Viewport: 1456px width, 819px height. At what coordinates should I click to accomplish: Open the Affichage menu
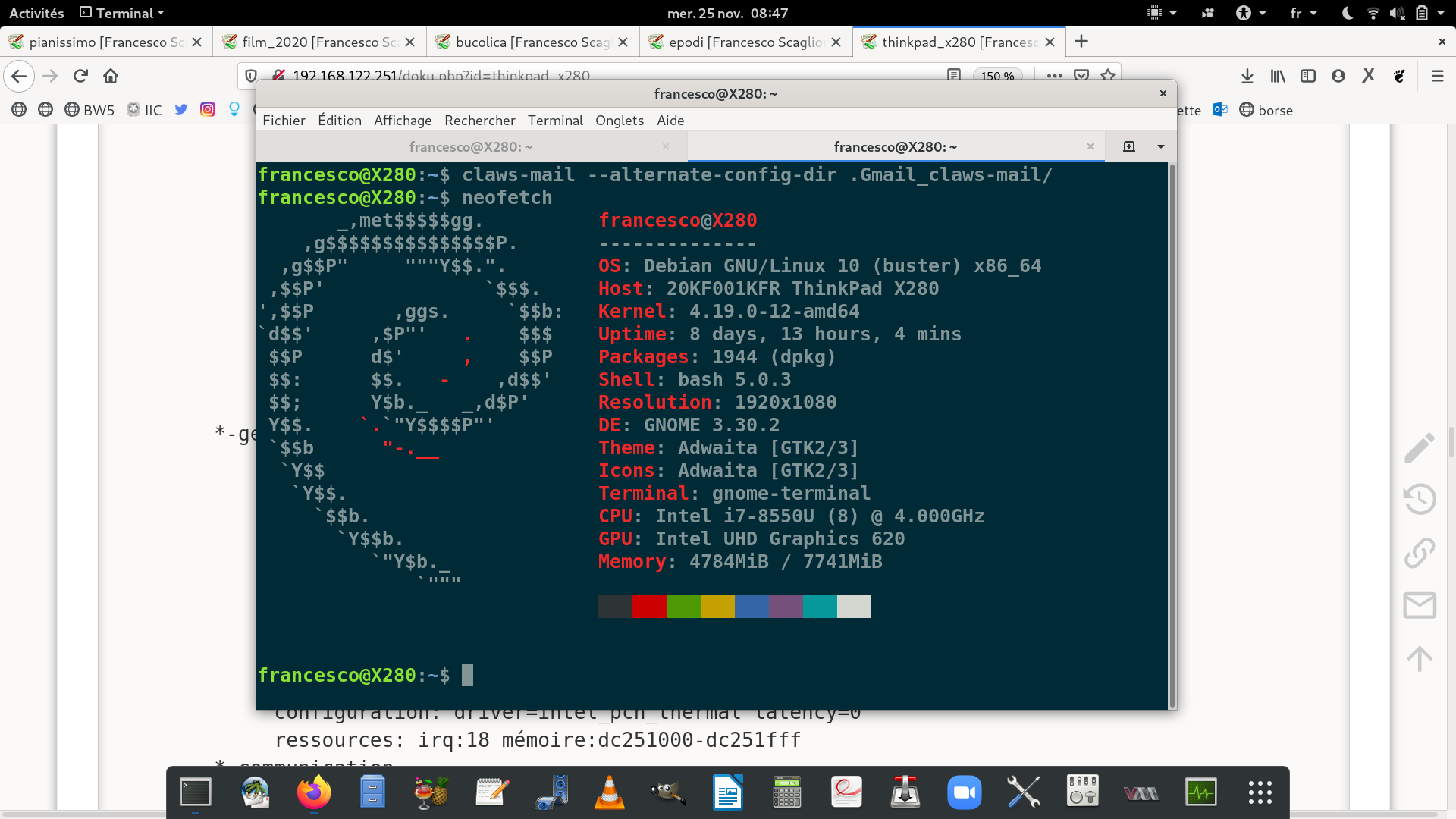pos(402,120)
